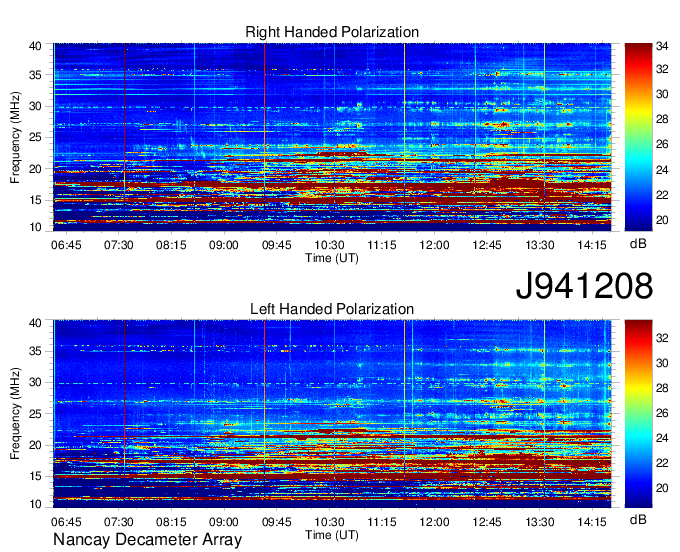Click the "15" frequency tick of Right Handed plot
This screenshot has height=552, width=680.
[x=36, y=200]
